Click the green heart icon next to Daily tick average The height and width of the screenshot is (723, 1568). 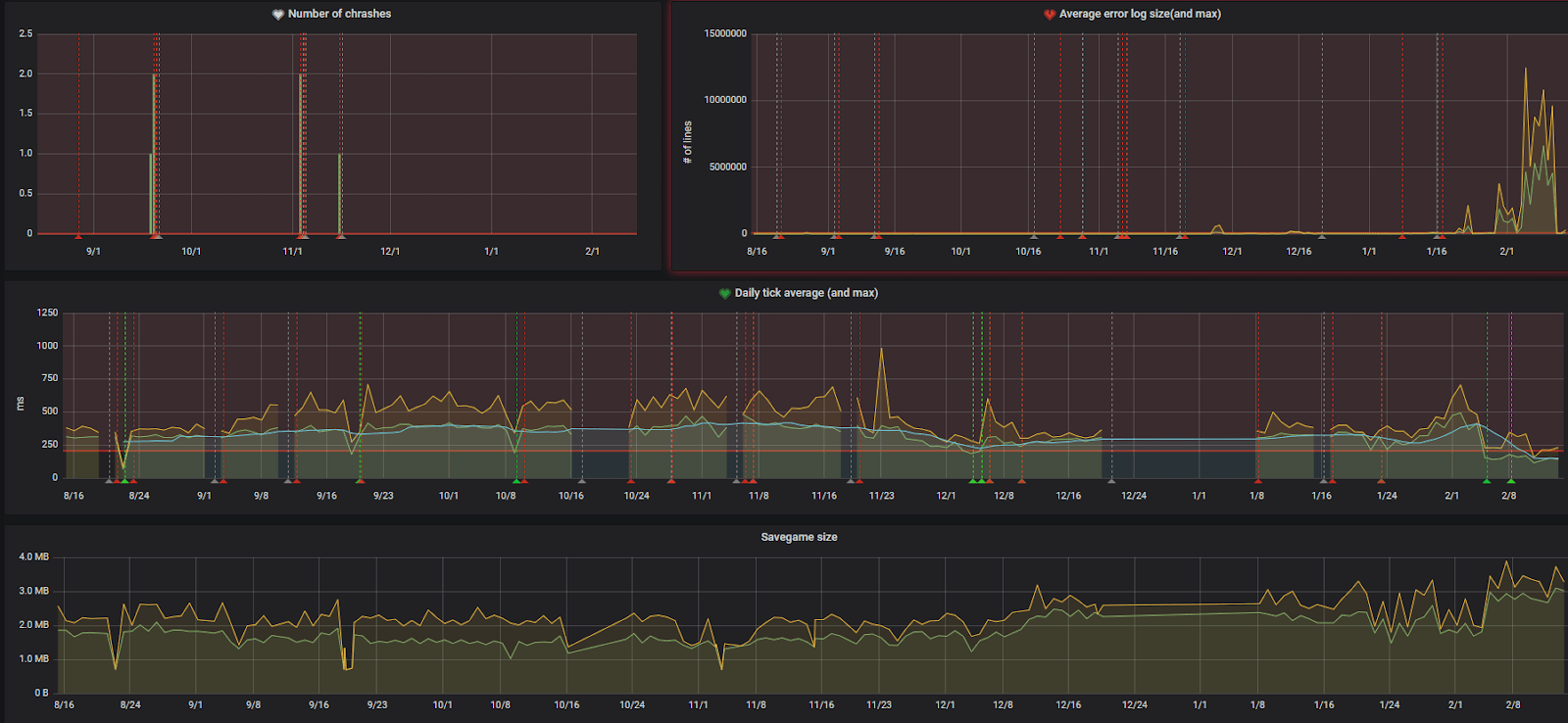click(725, 294)
